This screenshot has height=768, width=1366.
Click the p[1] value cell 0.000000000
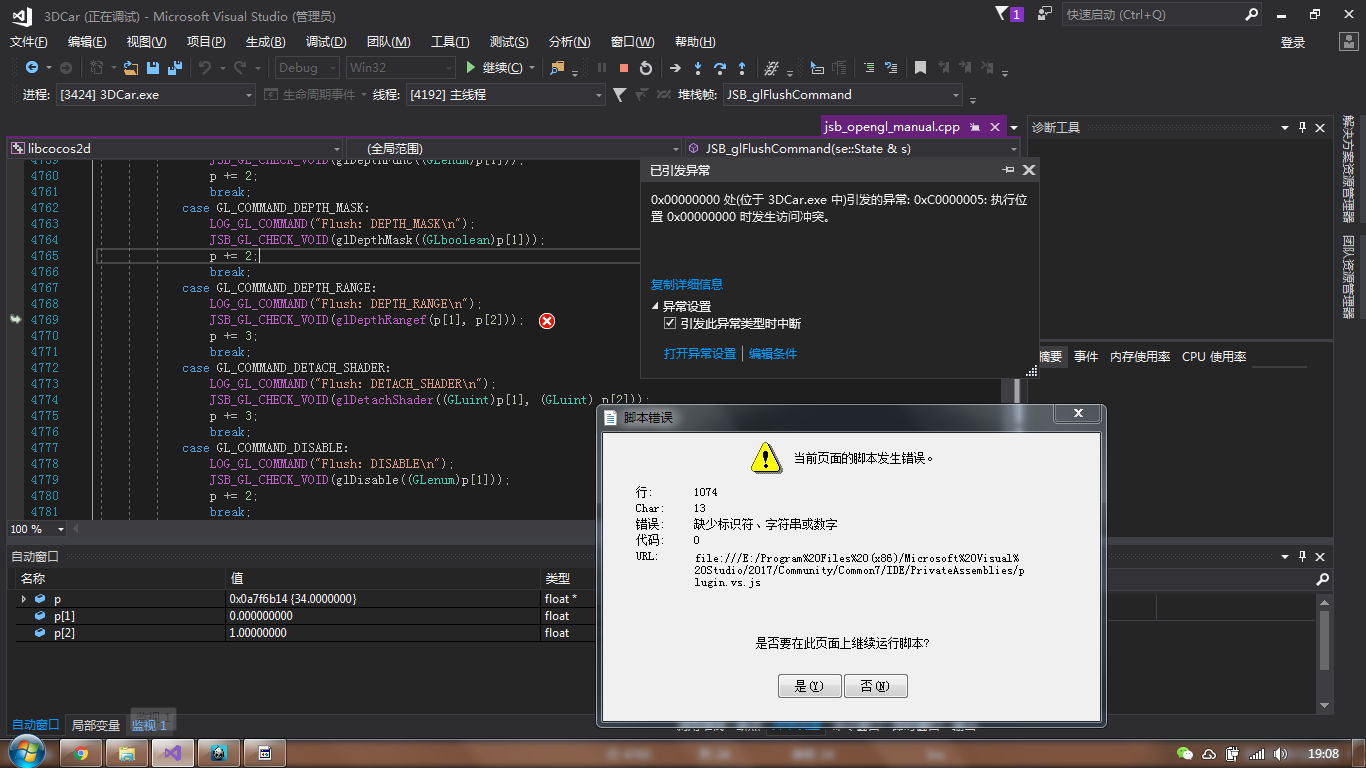click(384, 616)
